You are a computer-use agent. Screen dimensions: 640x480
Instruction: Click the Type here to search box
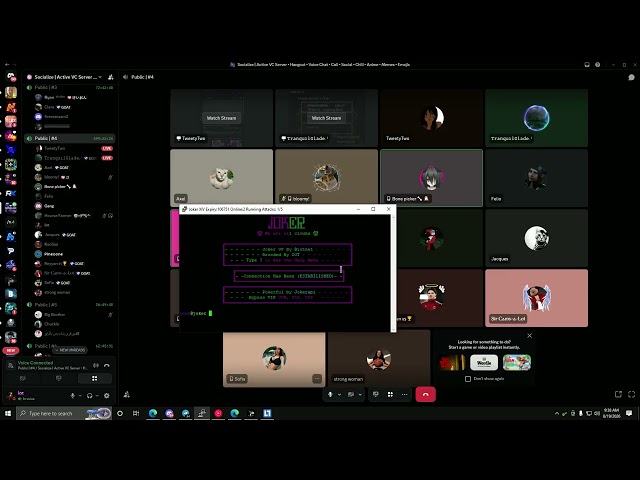point(64,413)
